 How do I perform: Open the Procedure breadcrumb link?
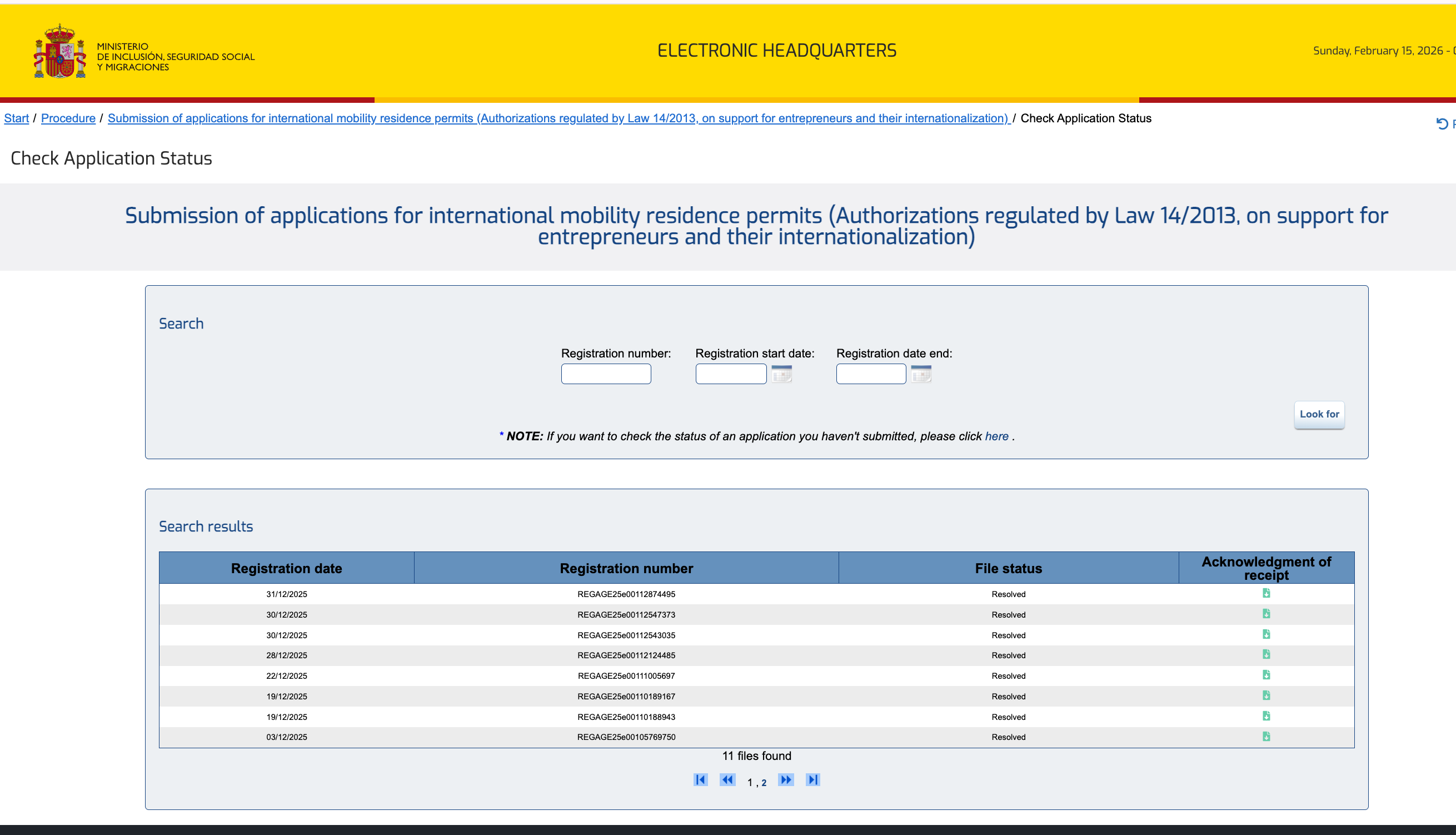(x=68, y=118)
